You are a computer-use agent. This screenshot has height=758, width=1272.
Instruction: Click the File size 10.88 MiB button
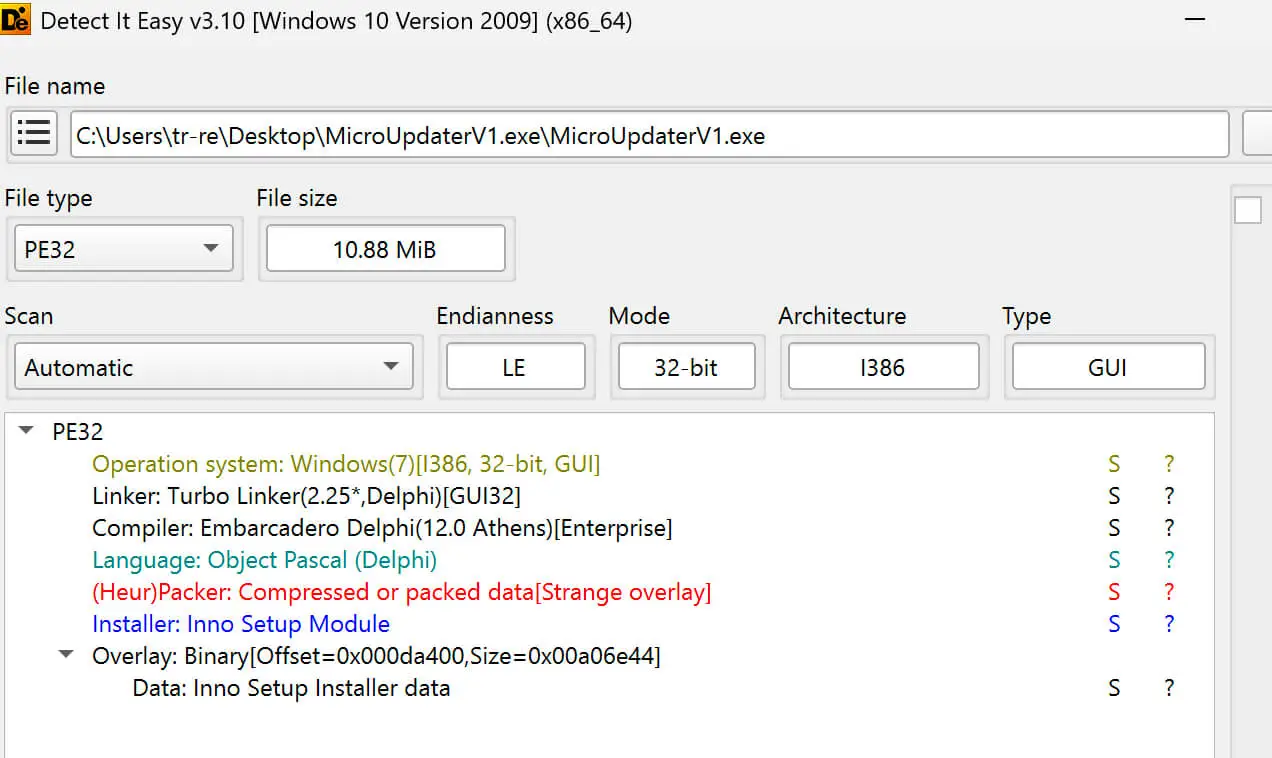(x=386, y=249)
